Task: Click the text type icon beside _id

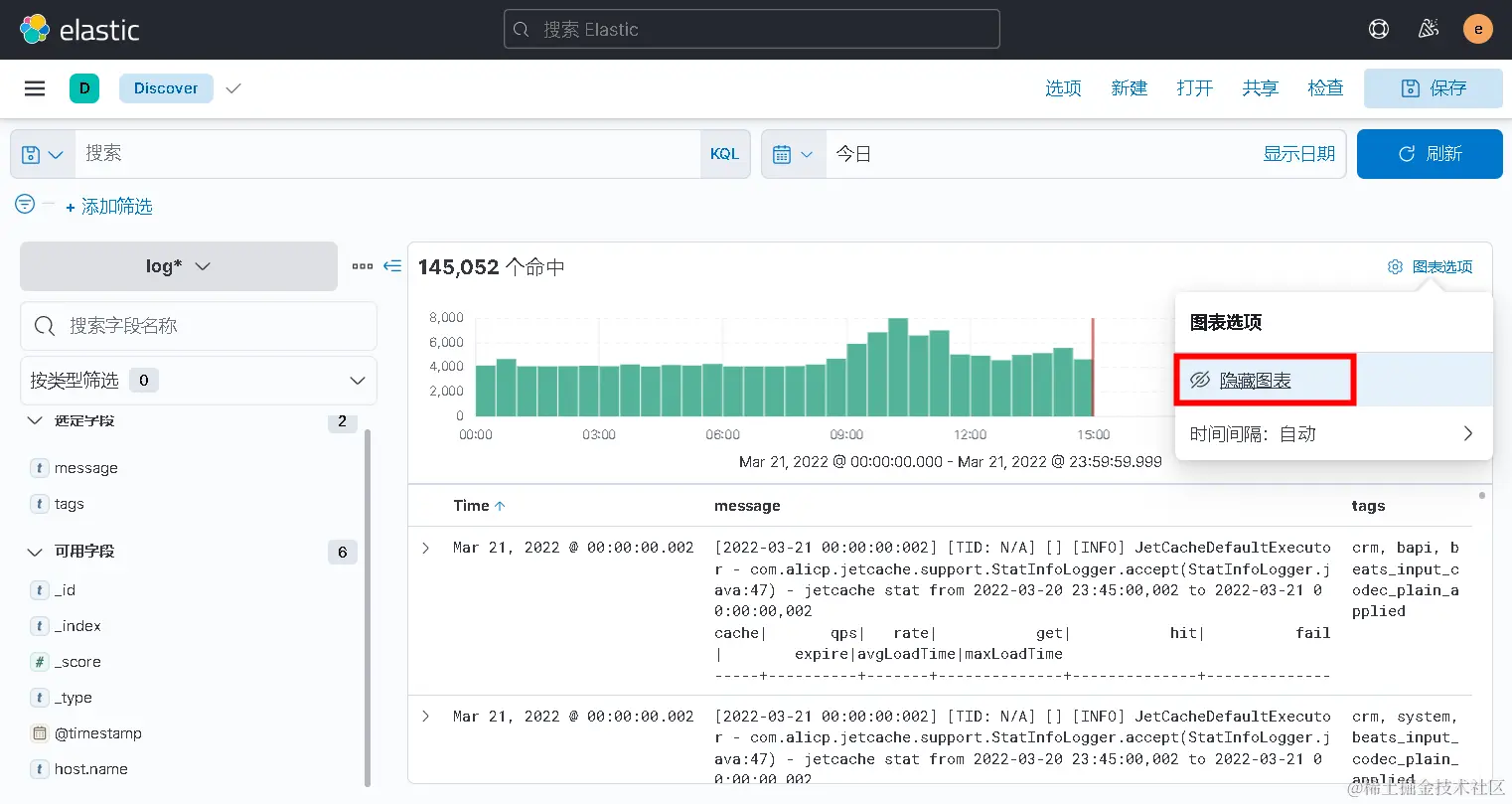Action: (x=40, y=590)
